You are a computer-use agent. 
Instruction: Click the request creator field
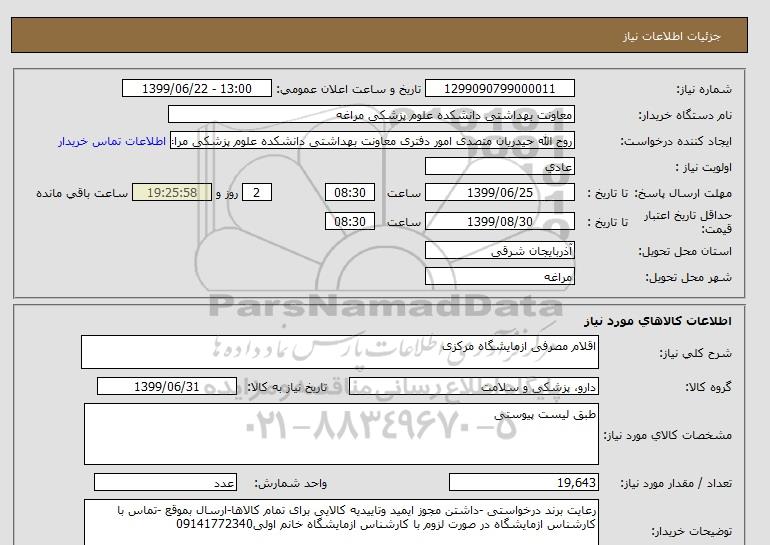point(372,140)
